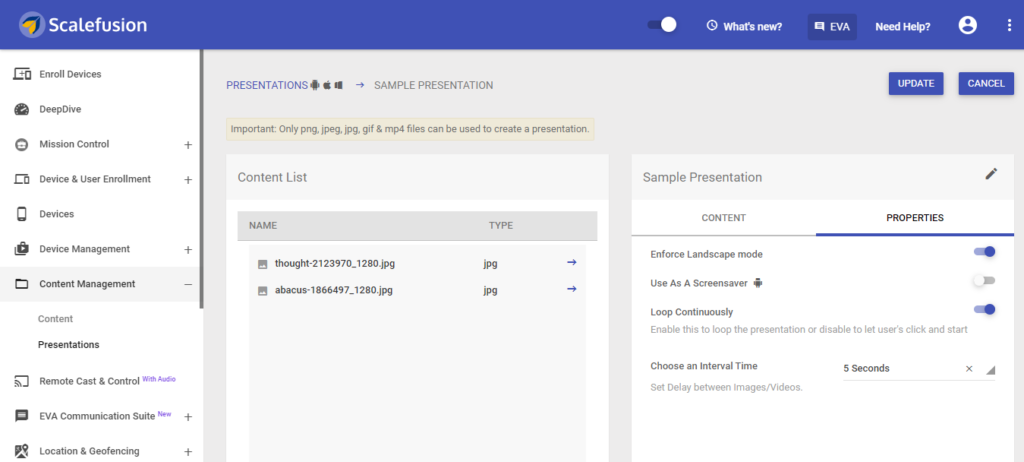Clear the 5 Seconds interval selection
The width and height of the screenshot is (1024, 462).
coord(969,369)
